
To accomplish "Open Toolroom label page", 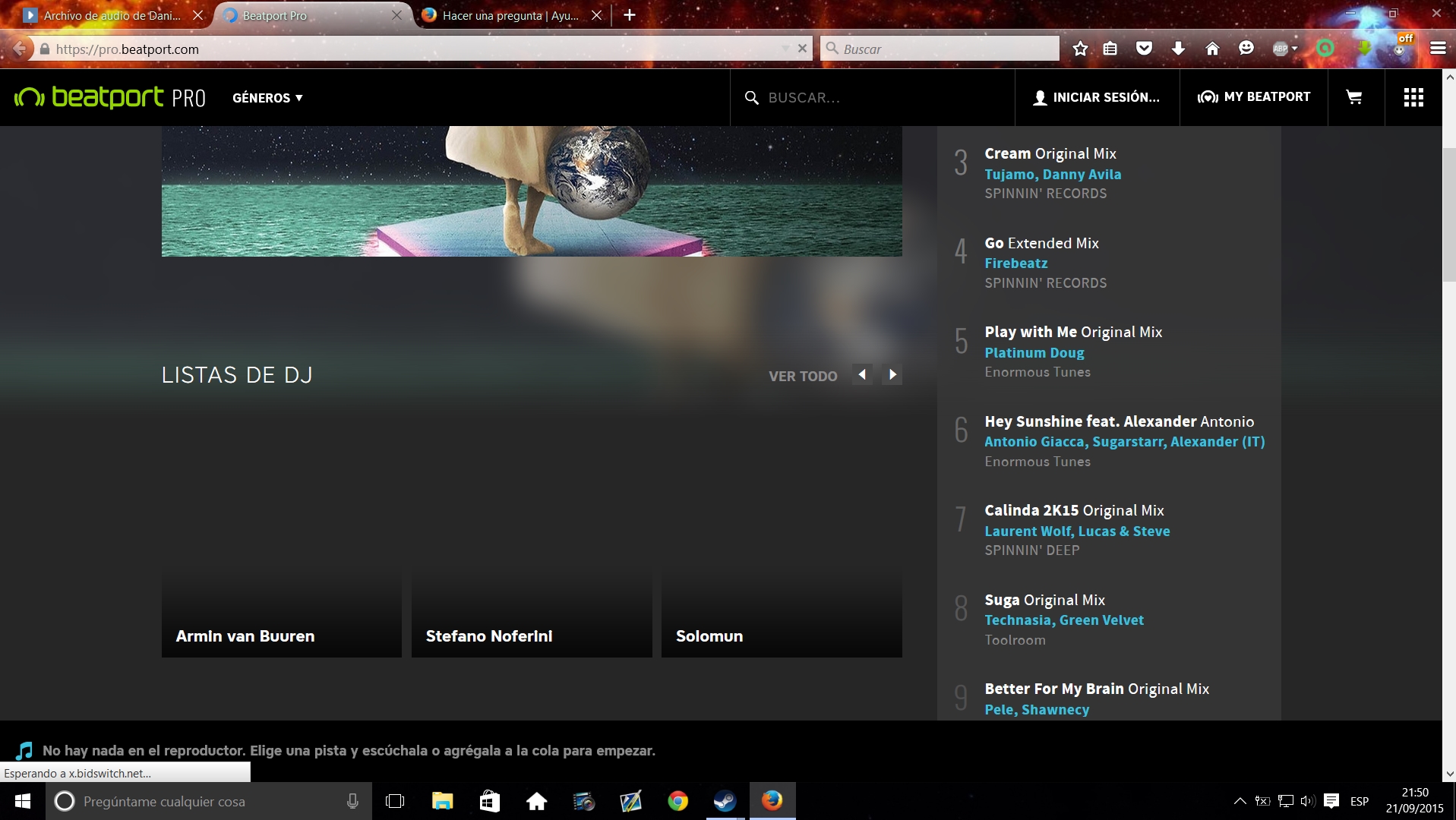I will 1015,640.
